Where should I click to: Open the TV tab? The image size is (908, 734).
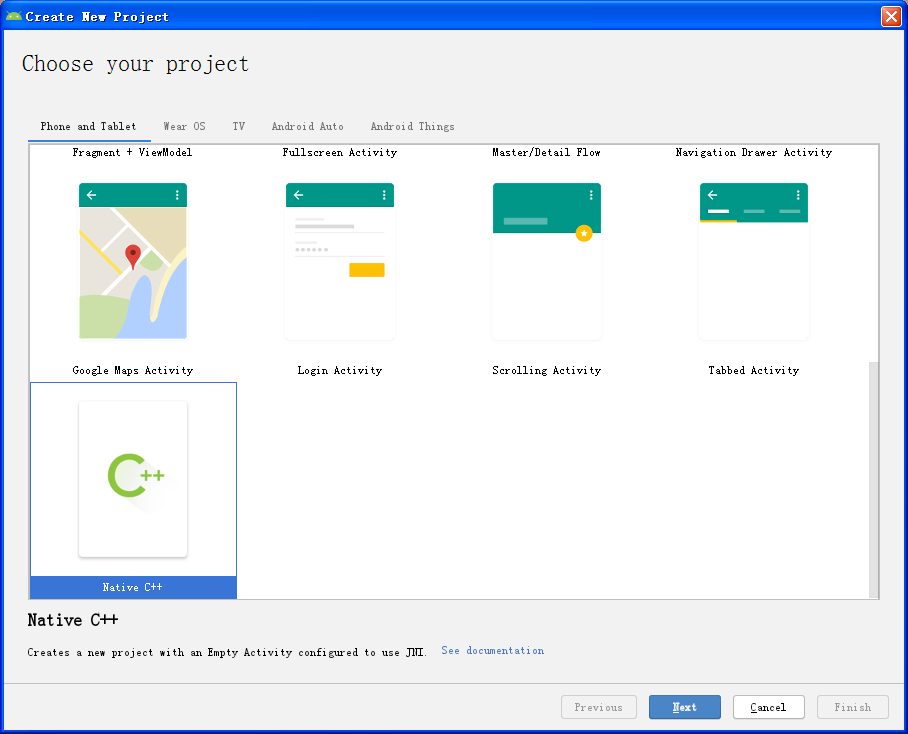coord(239,126)
